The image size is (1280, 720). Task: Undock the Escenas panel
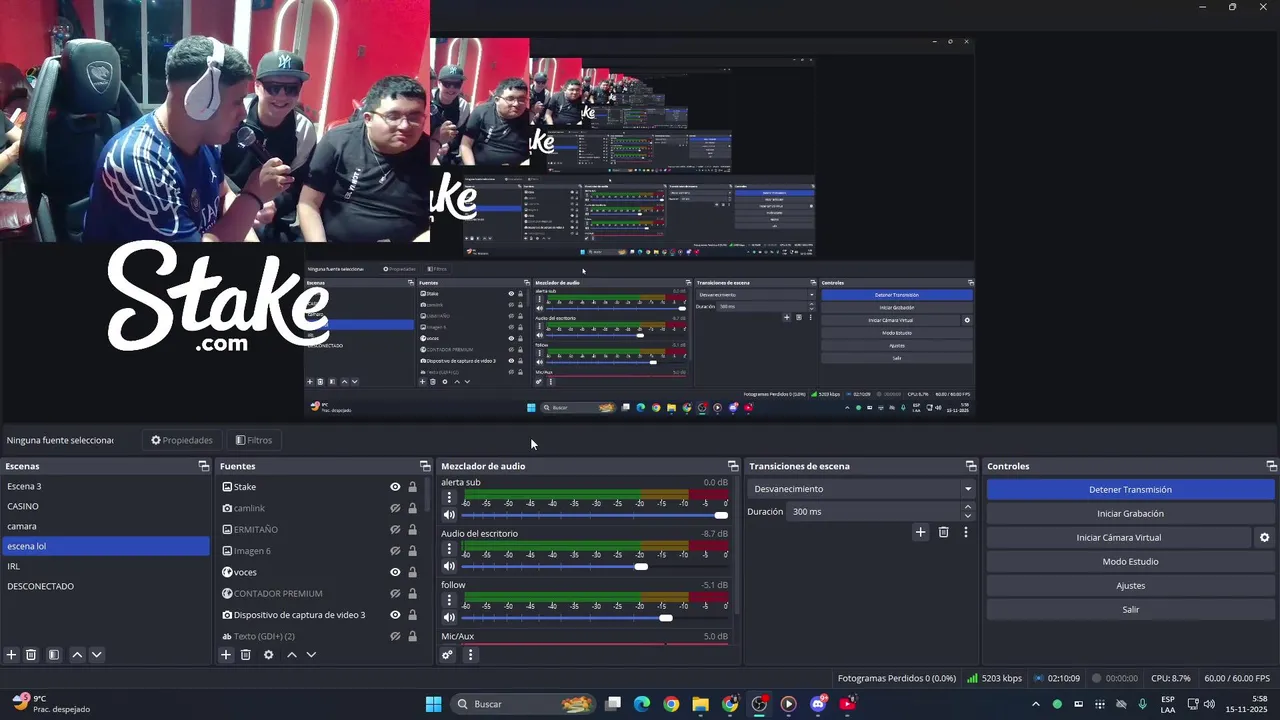tap(204, 466)
